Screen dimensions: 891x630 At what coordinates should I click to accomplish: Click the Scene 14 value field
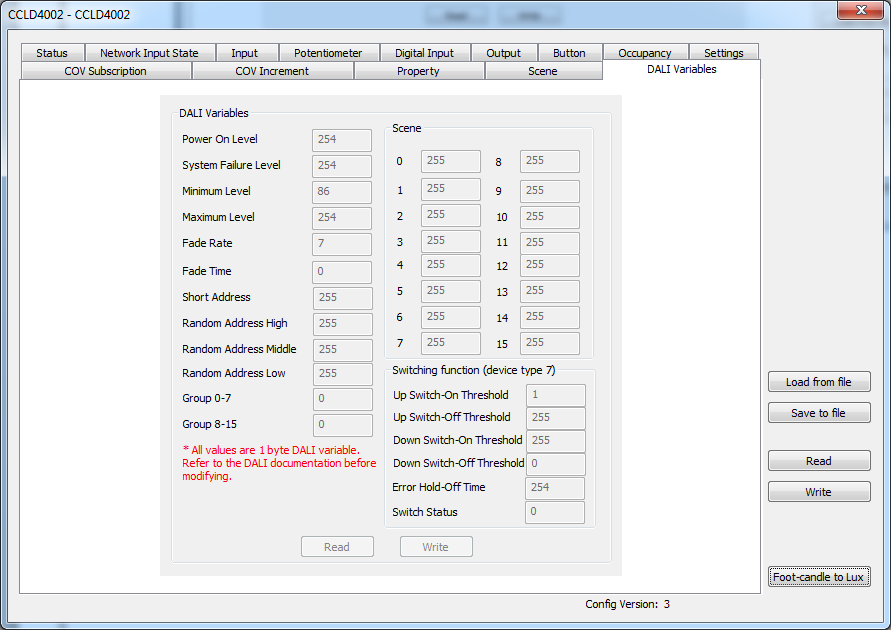pyautogui.click(x=549, y=317)
